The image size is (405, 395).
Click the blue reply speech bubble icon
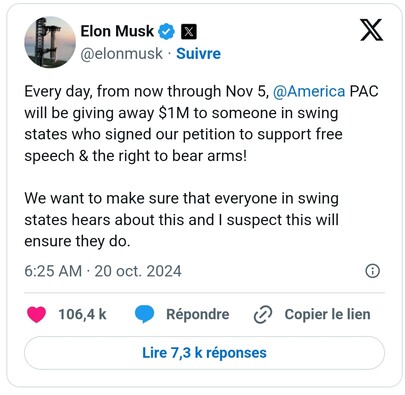tap(144, 314)
